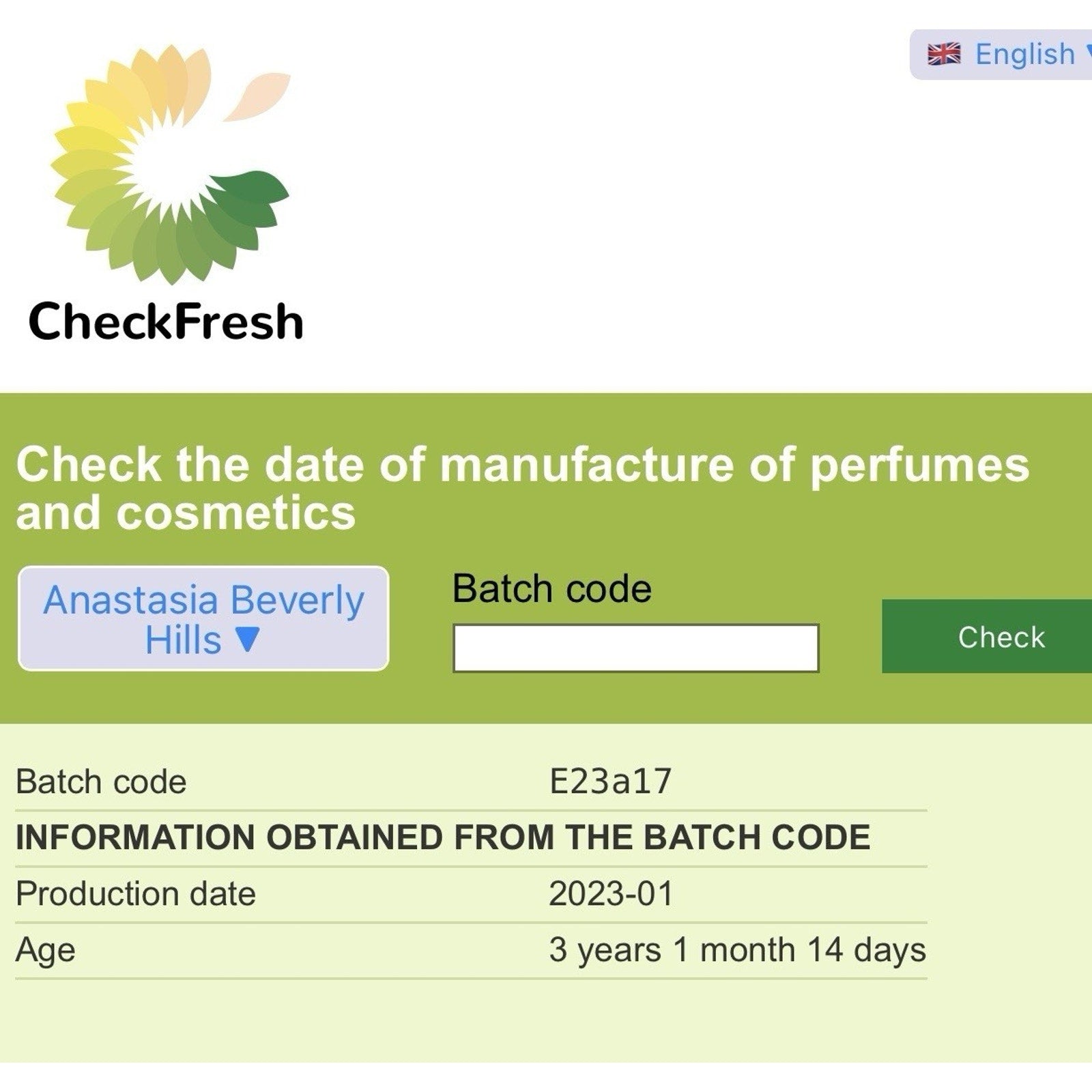The image size is (1092, 1092).
Task: Click the blue triangle arrow beside Hills
Action: tap(247, 640)
